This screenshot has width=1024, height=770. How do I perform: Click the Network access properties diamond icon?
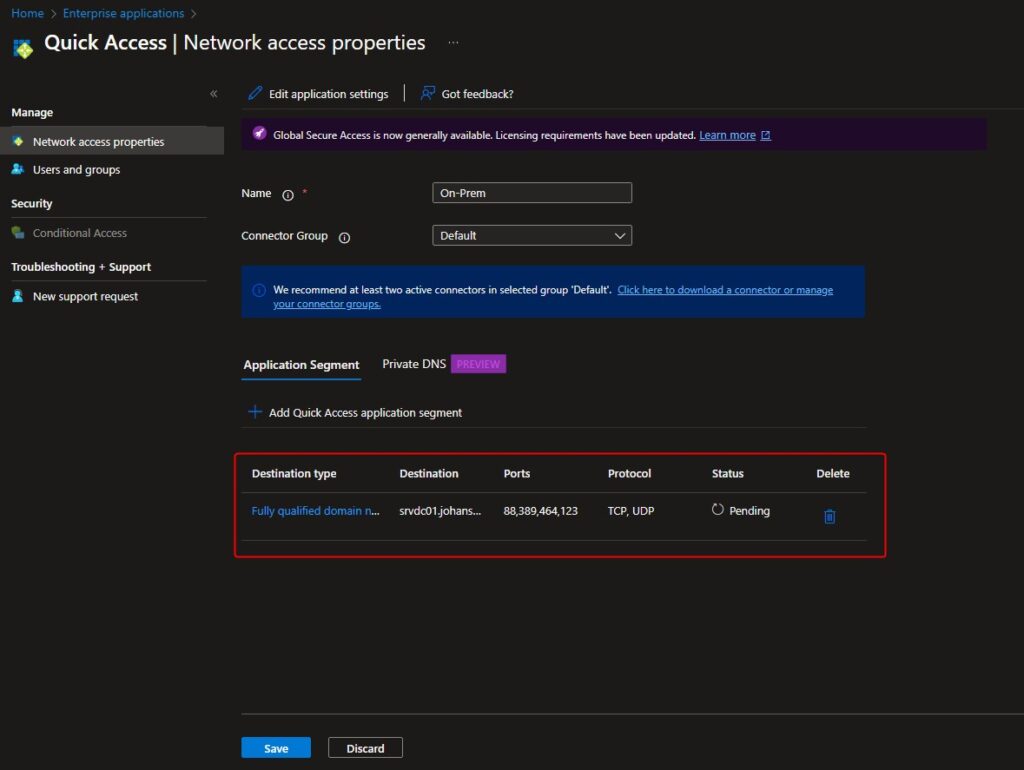18,141
